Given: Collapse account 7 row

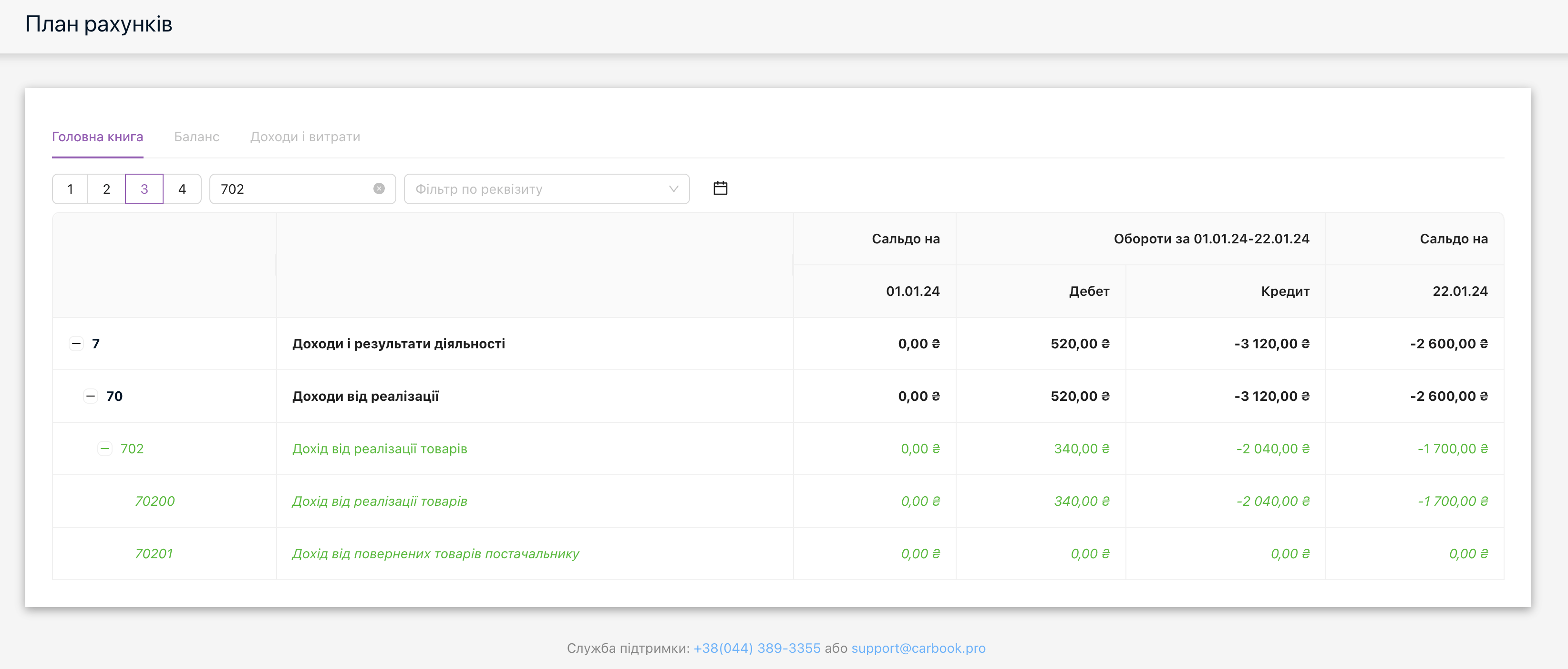Looking at the screenshot, I should tap(76, 344).
